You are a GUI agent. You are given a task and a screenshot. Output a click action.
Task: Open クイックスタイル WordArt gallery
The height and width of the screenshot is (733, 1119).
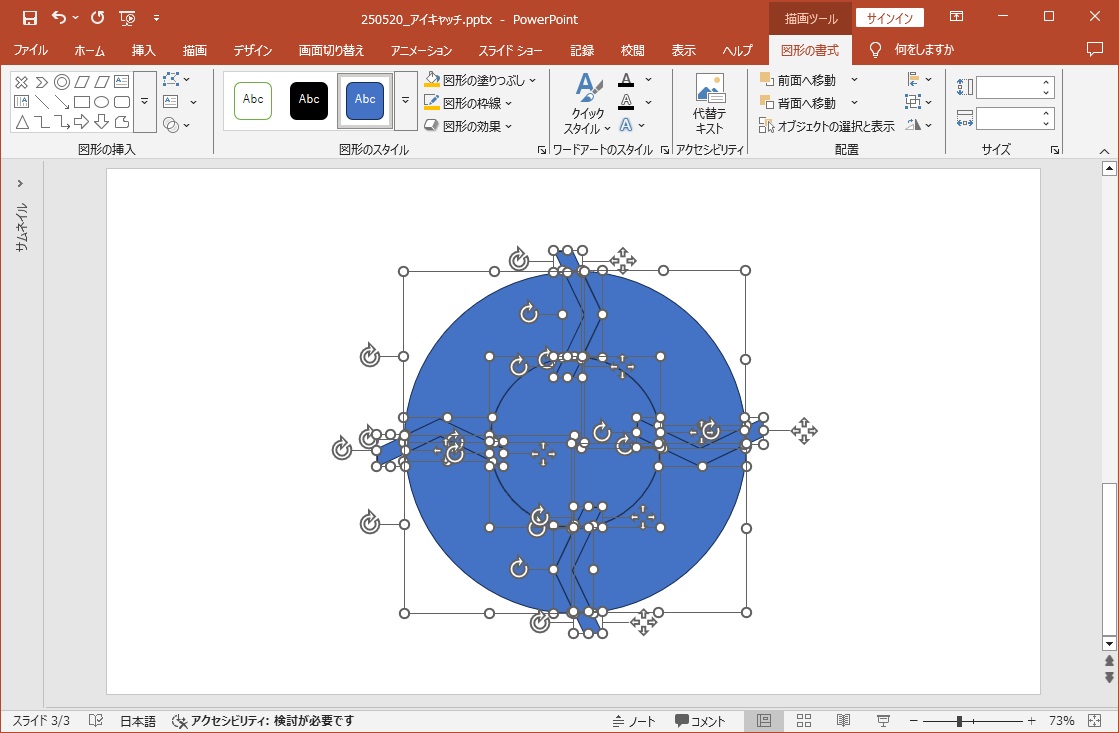click(587, 104)
